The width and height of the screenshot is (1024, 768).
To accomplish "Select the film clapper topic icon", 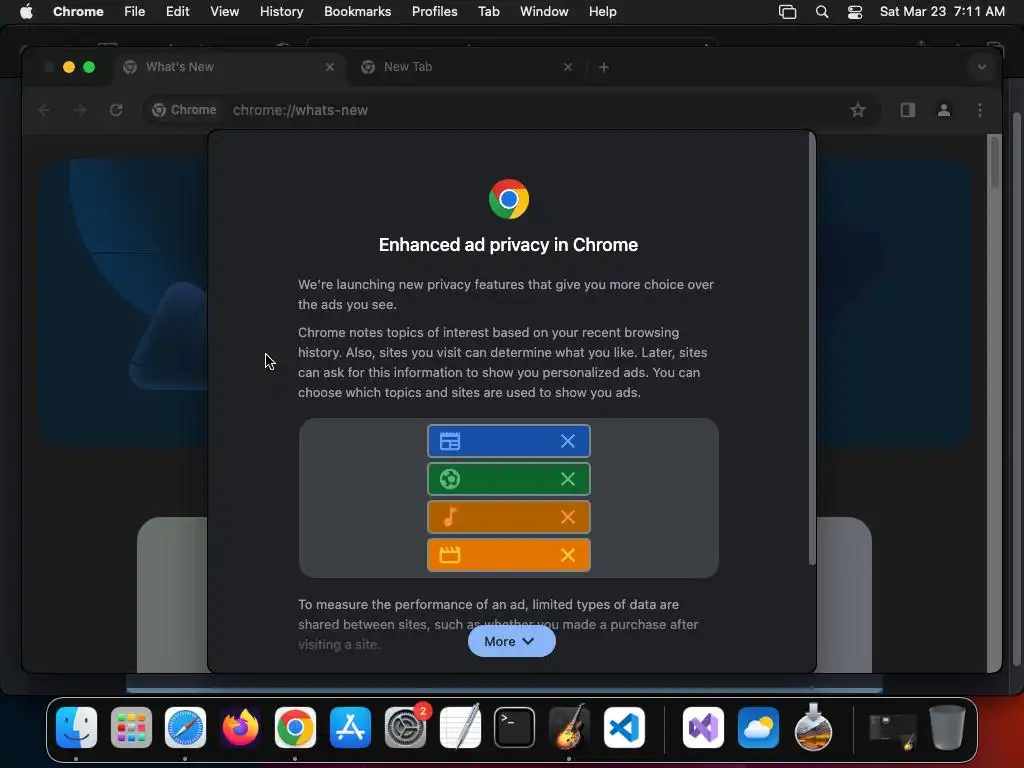I will point(450,555).
